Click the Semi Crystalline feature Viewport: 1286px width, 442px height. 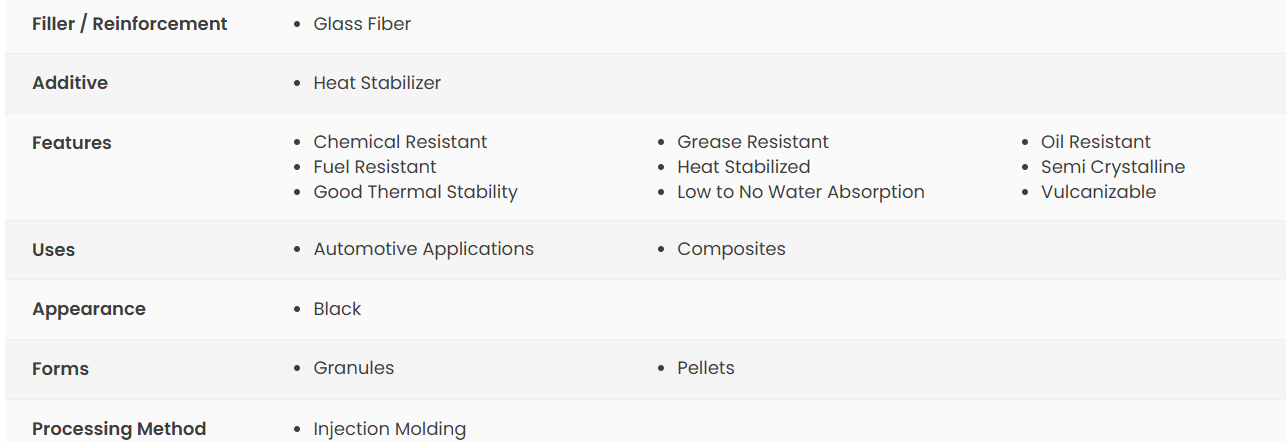[1113, 167]
